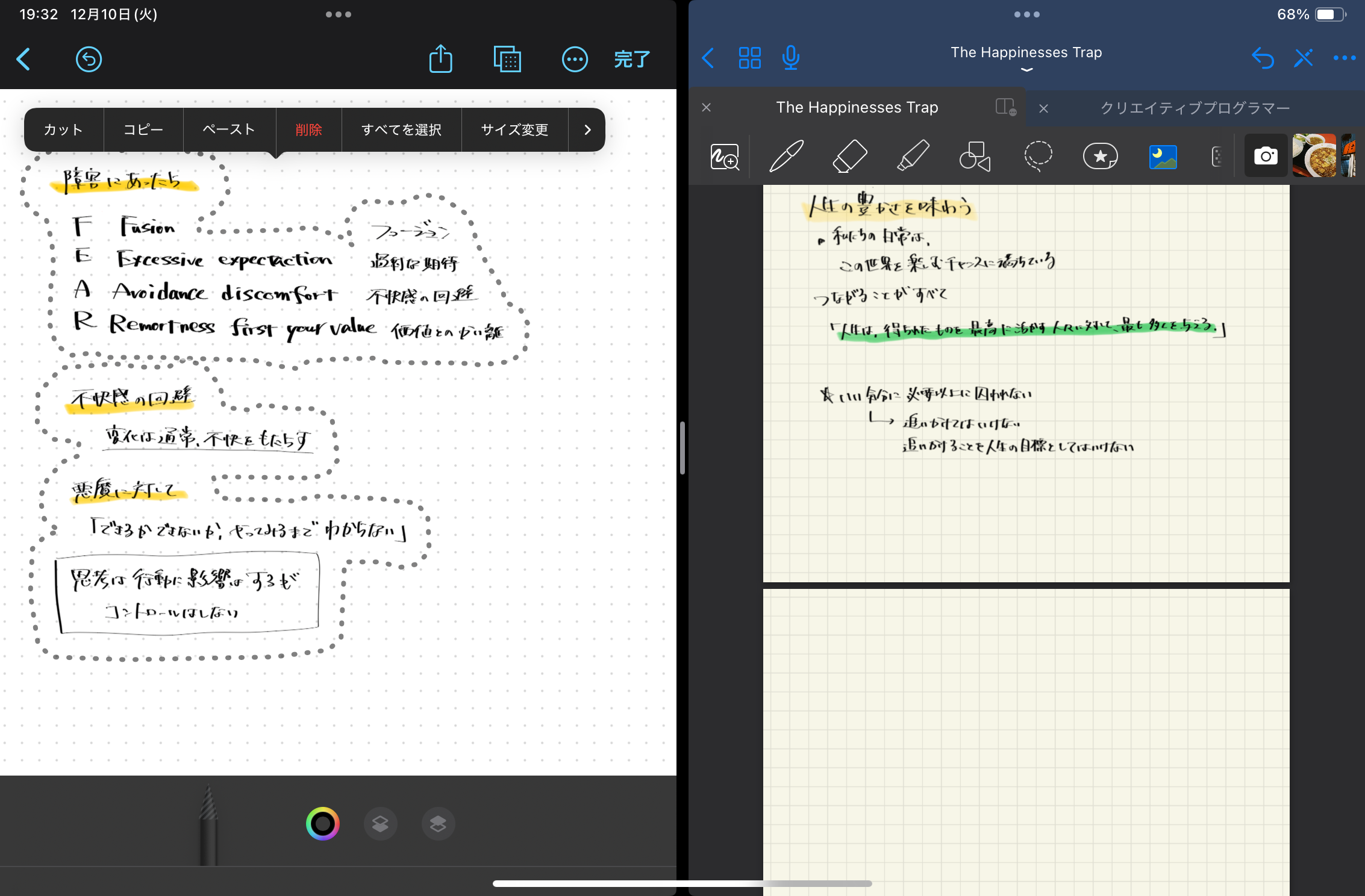This screenshot has height=896, width=1365.
Task: Close the クリエイティブプログラマー tab
Action: pyautogui.click(x=1044, y=108)
